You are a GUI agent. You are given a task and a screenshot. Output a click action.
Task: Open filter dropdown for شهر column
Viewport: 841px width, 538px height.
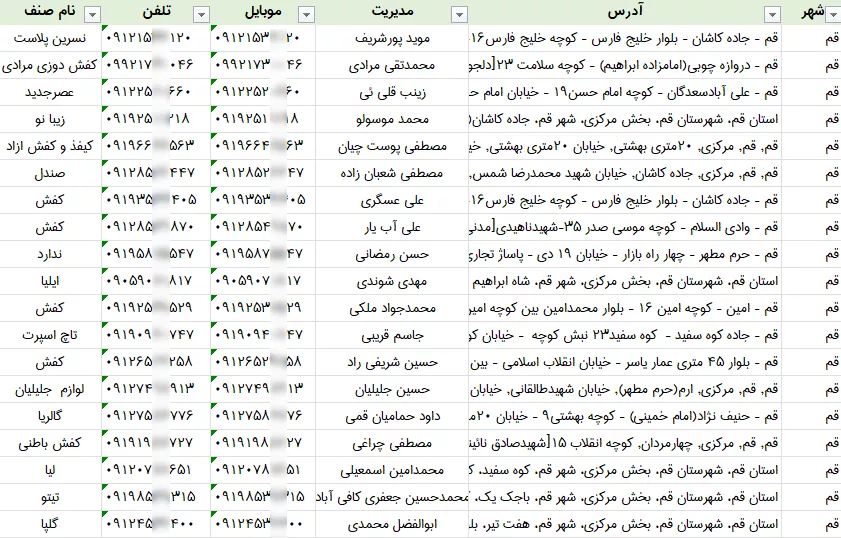pos(835,14)
